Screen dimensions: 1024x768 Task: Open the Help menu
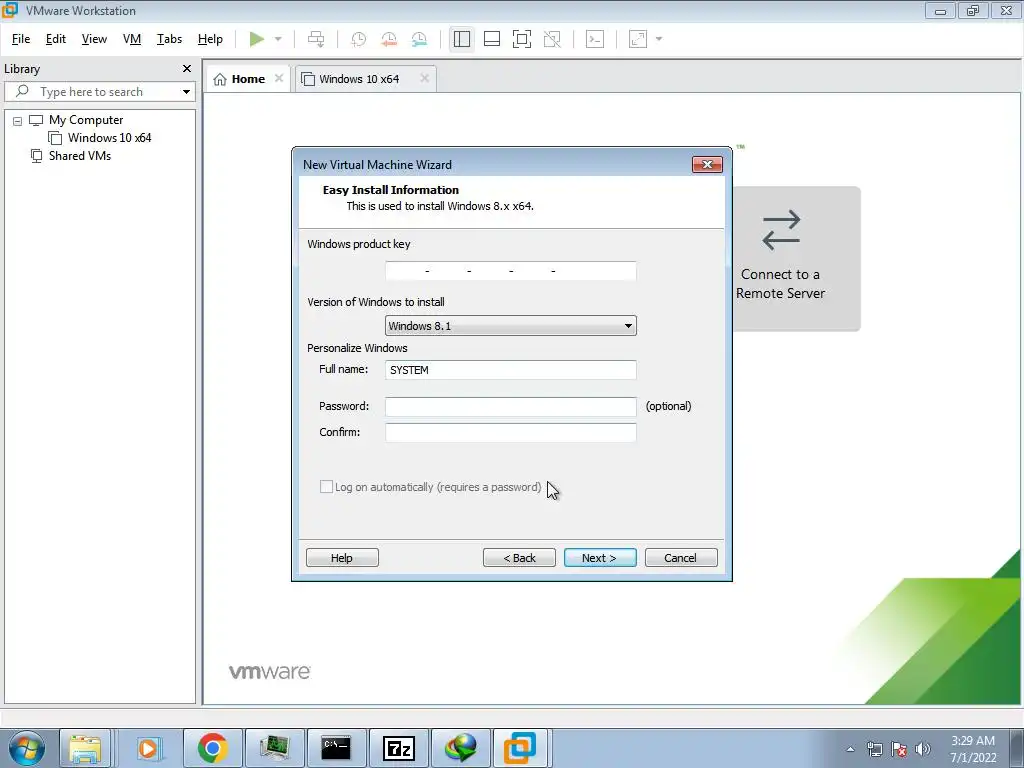[x=210, y=39]
